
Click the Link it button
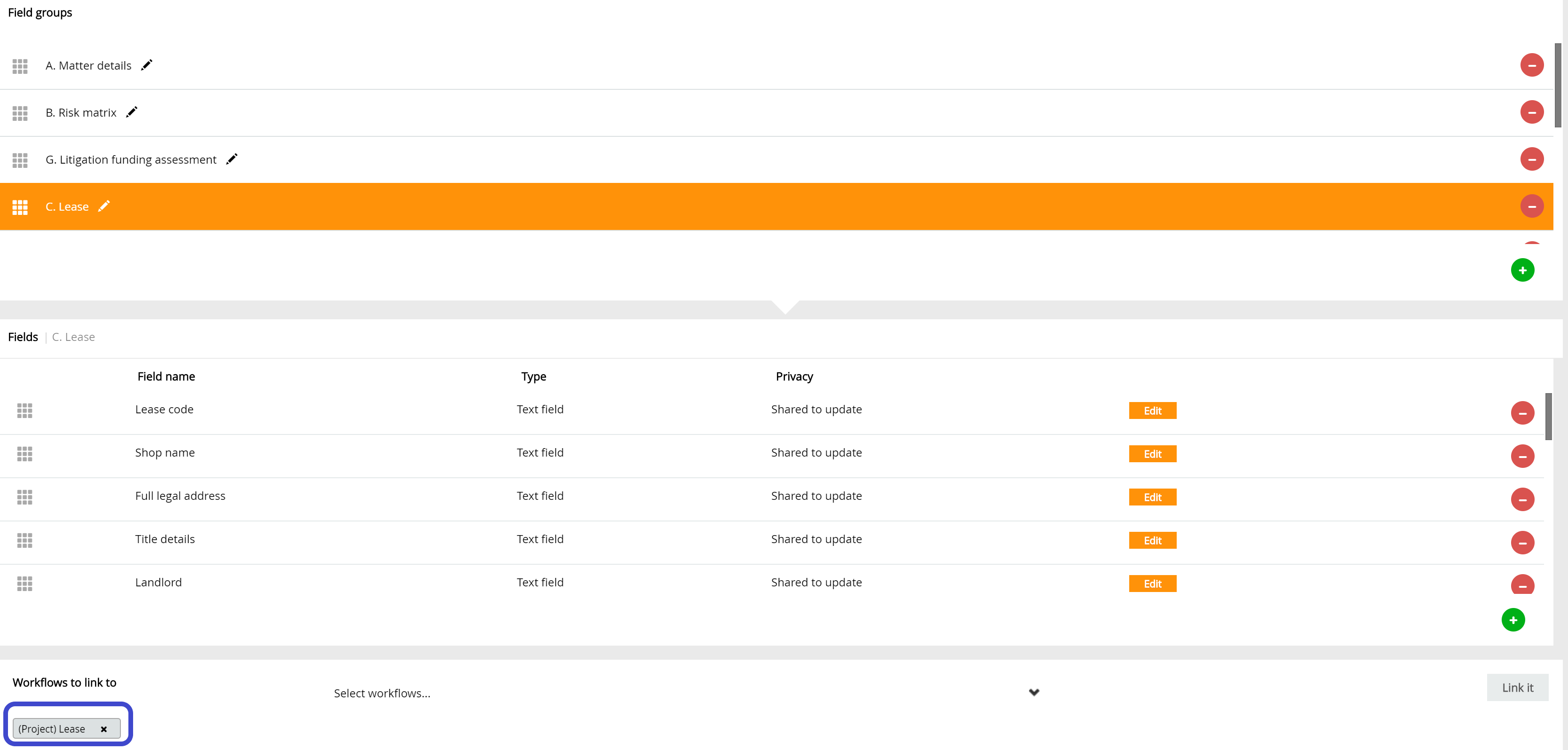[x=1518, y=688]
